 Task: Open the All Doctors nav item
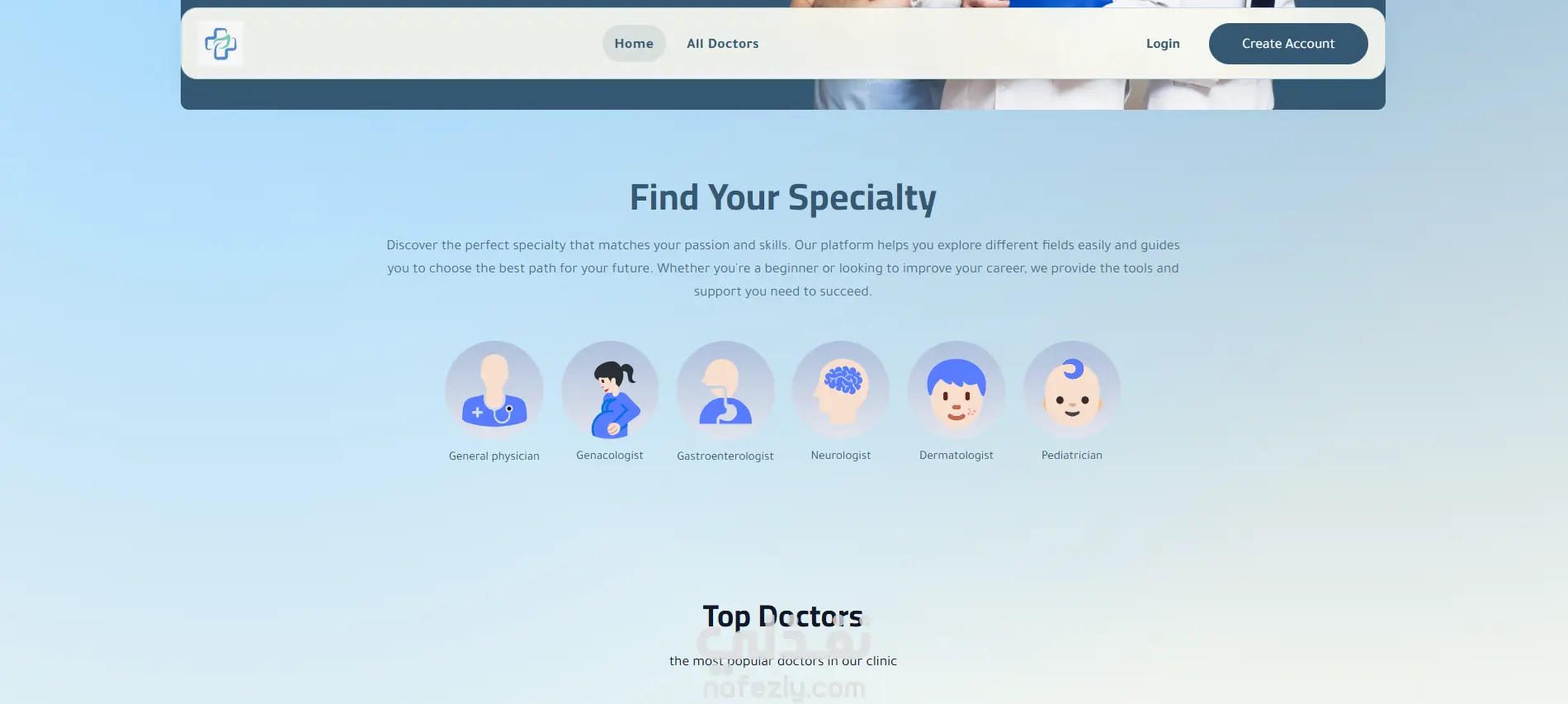[x=723, y=44]
